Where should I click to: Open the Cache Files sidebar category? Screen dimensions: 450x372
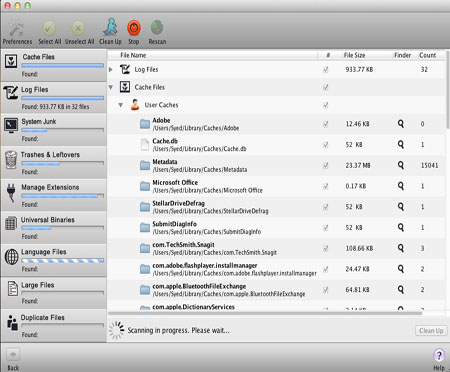click(x=54, y=65)
